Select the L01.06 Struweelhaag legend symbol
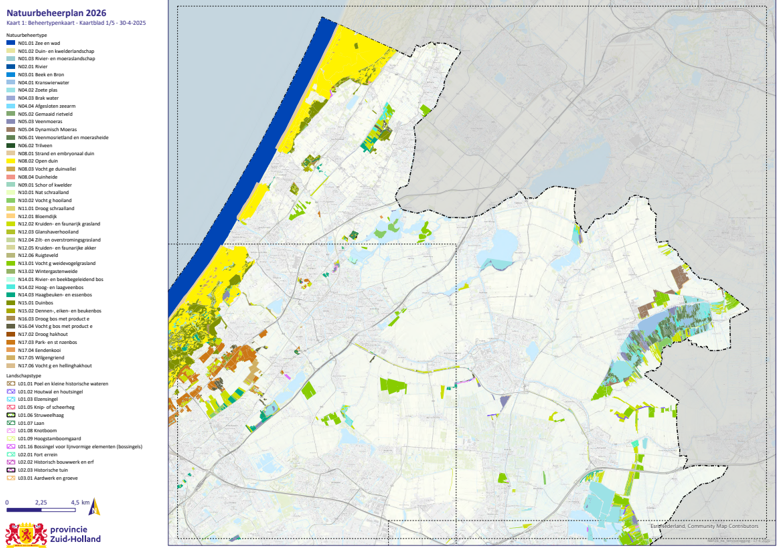This screenshot has height=549, width=779. [x=11, y=414]
